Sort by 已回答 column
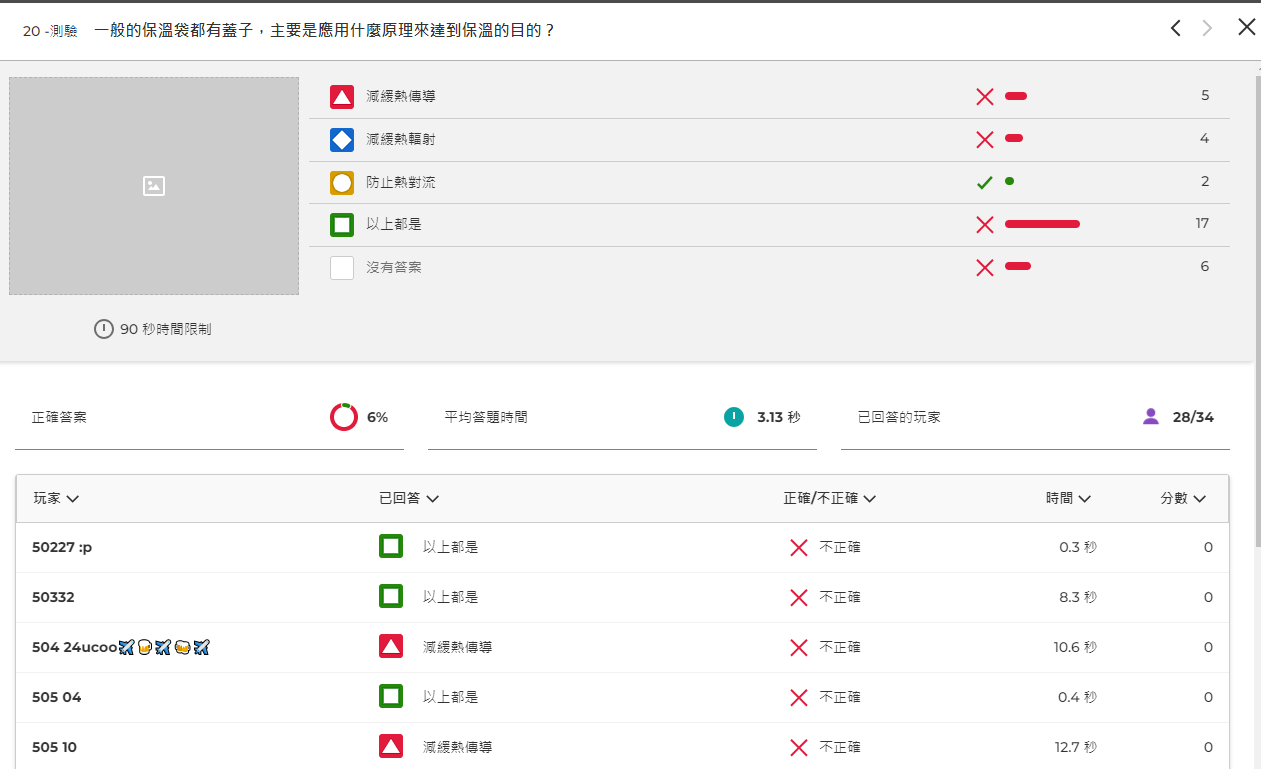Screen dimensions: 1261x769 click(409, 498)
